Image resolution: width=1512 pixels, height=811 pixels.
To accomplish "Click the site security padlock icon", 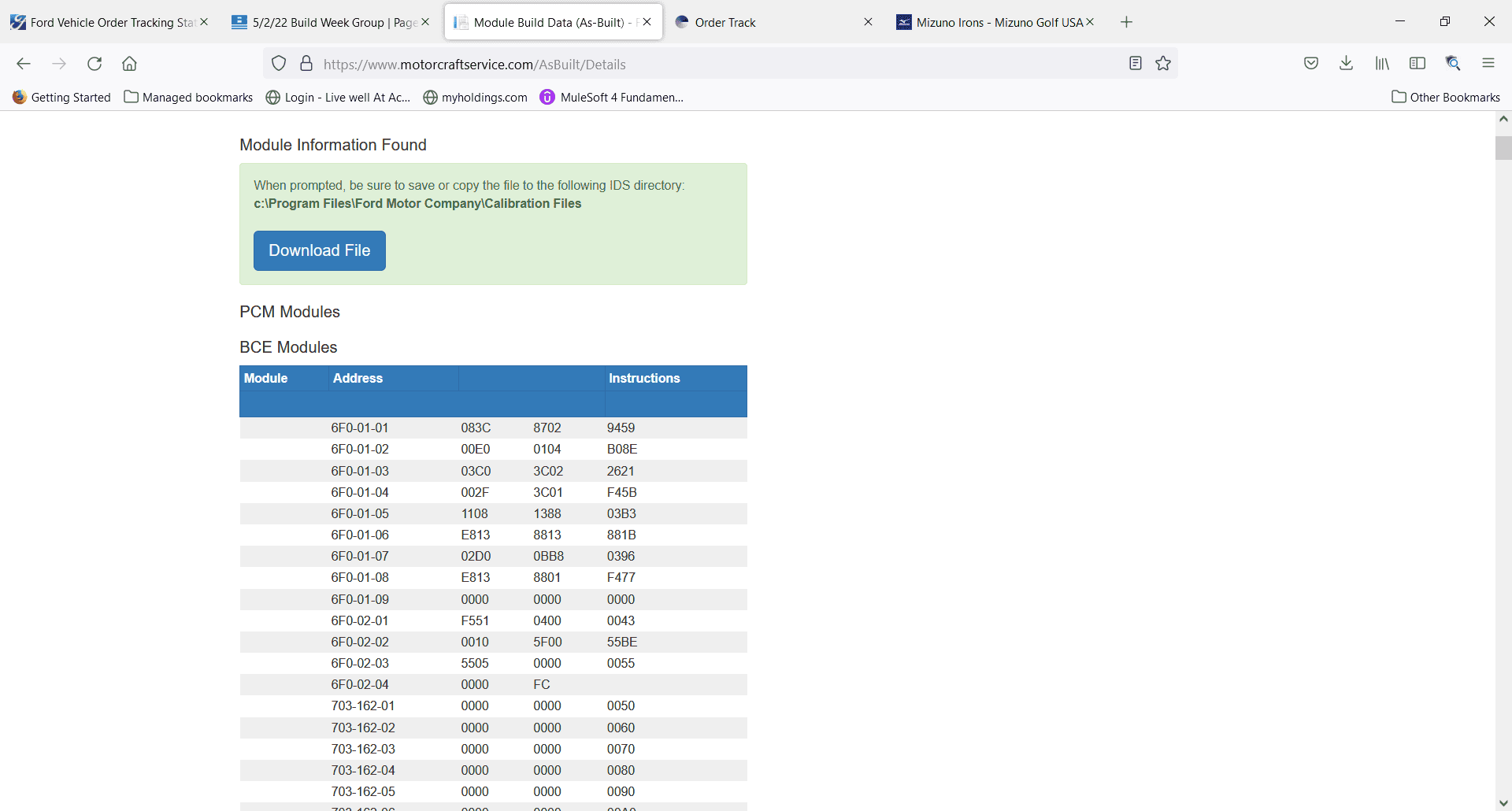I will point(306,64).
